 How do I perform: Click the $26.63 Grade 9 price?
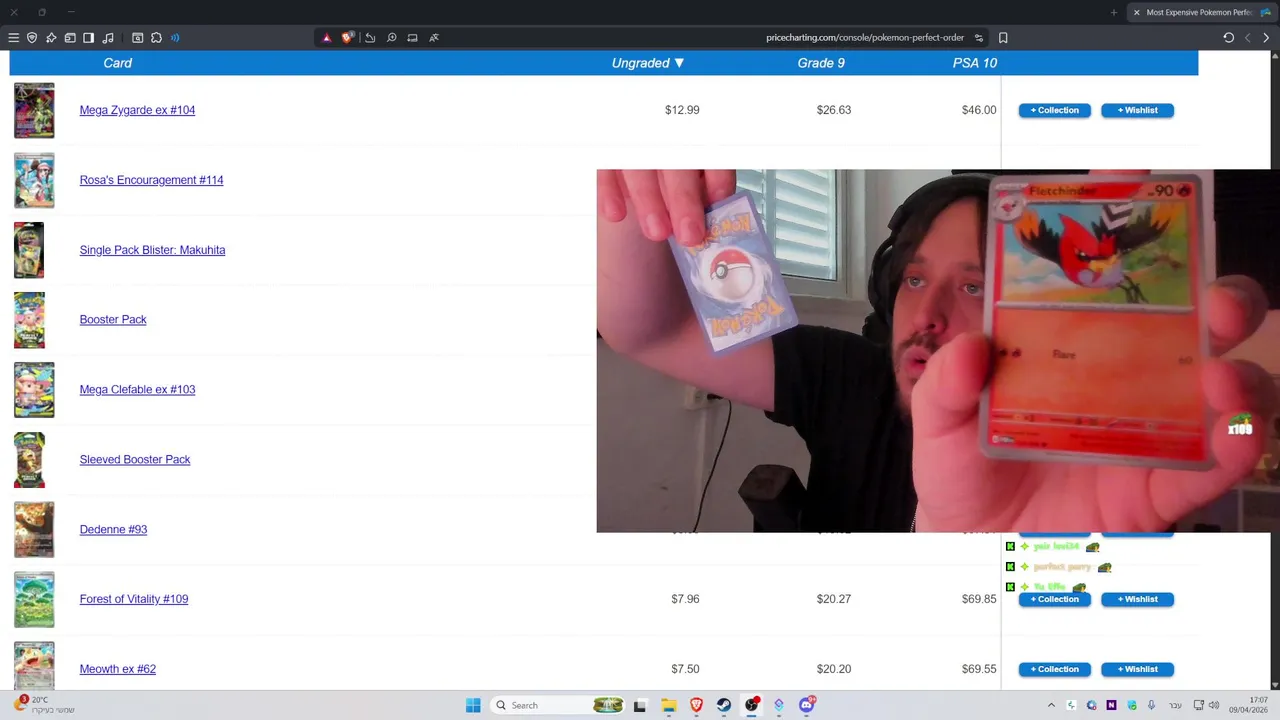[x=834, y=110]
